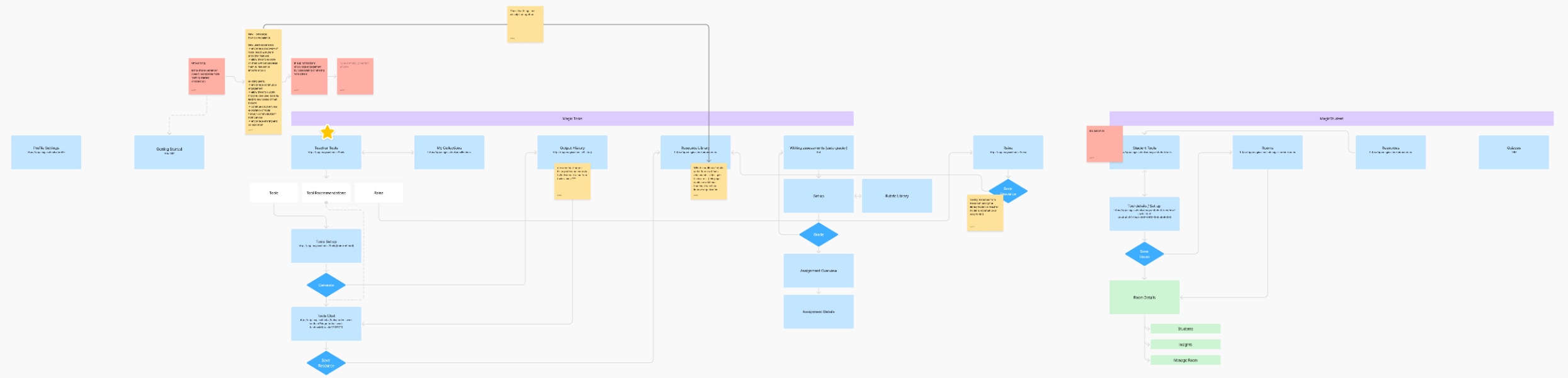Select the red sticky right of the tall yellow note
Viewport: 1568px width, 378px height.
tap(309, 77)
